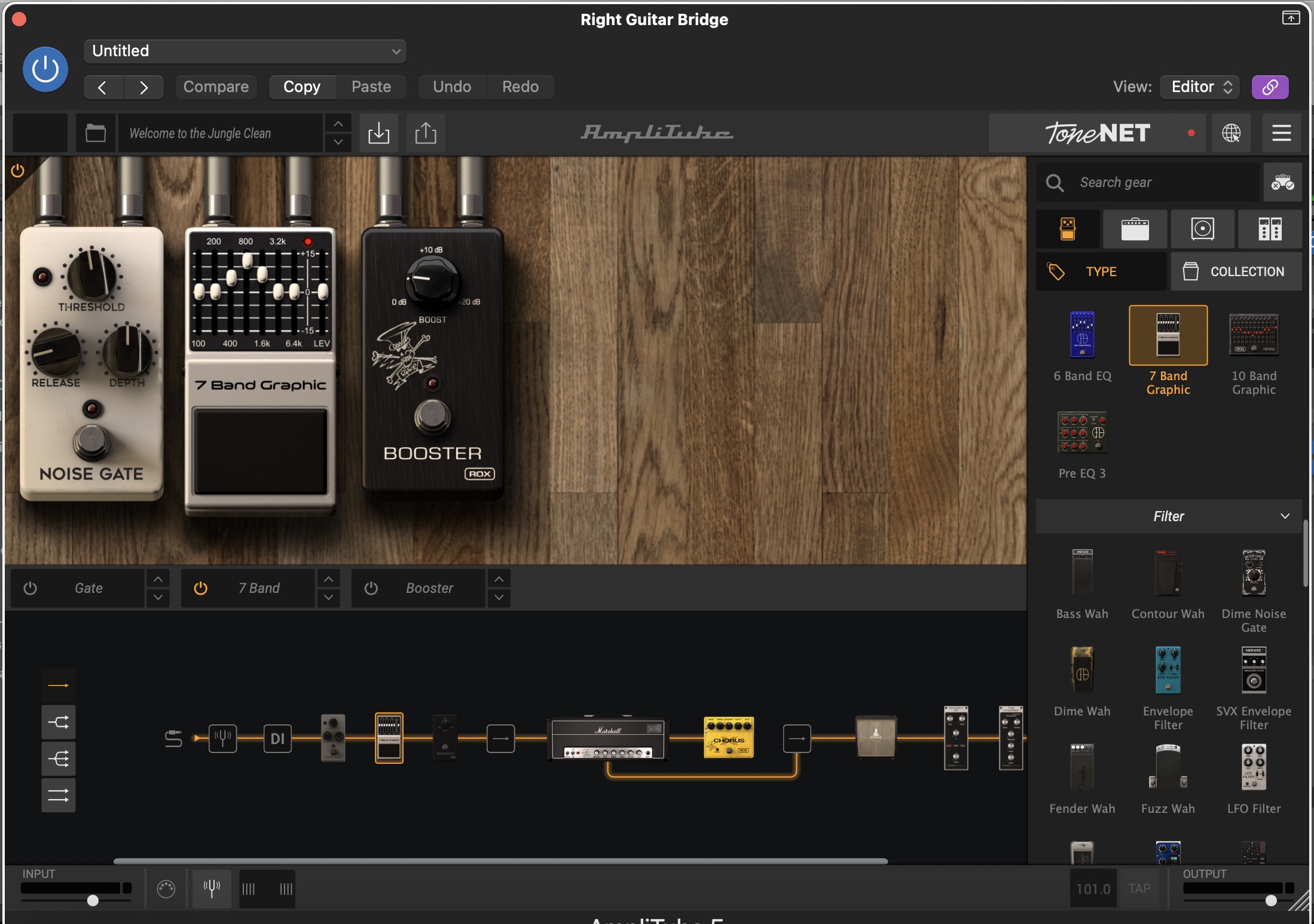Click the Booster BOOST knob
The height and width of the screenshot is (924, 1314).
tap(432, 280)
